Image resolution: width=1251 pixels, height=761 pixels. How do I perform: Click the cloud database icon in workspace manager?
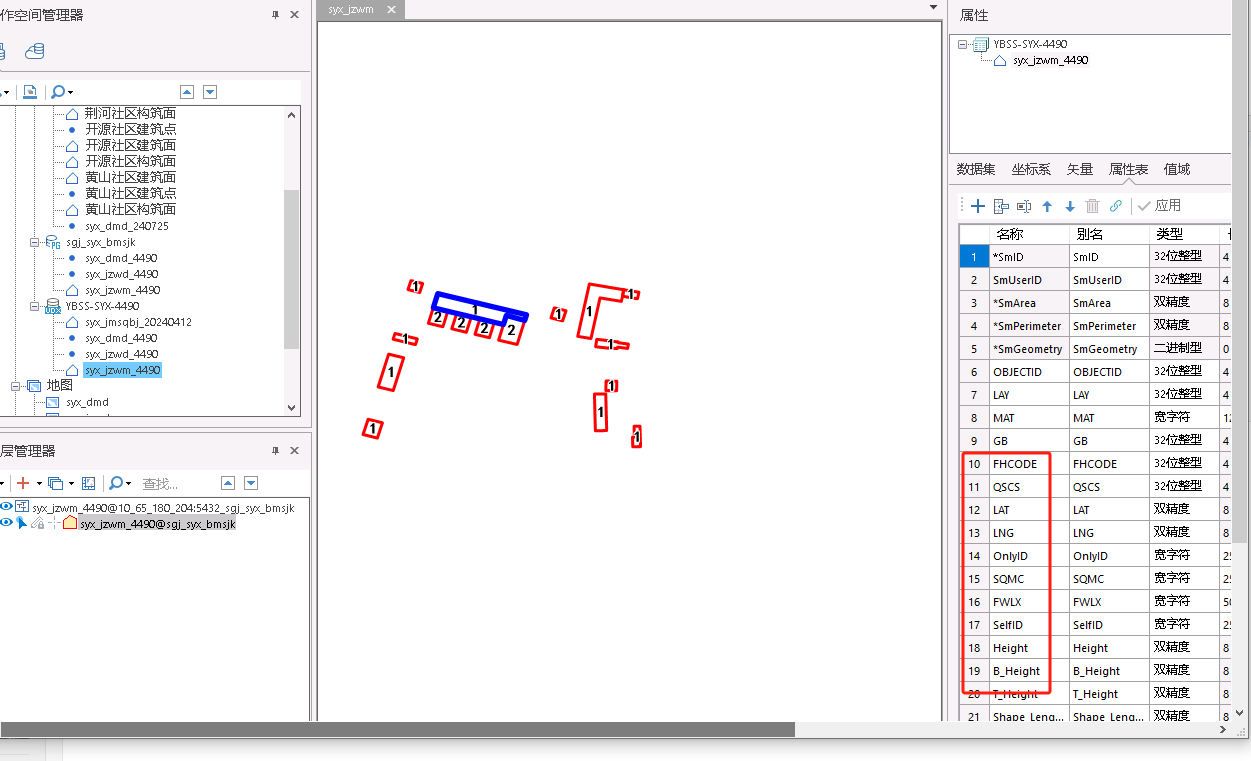tap(35, 51)
